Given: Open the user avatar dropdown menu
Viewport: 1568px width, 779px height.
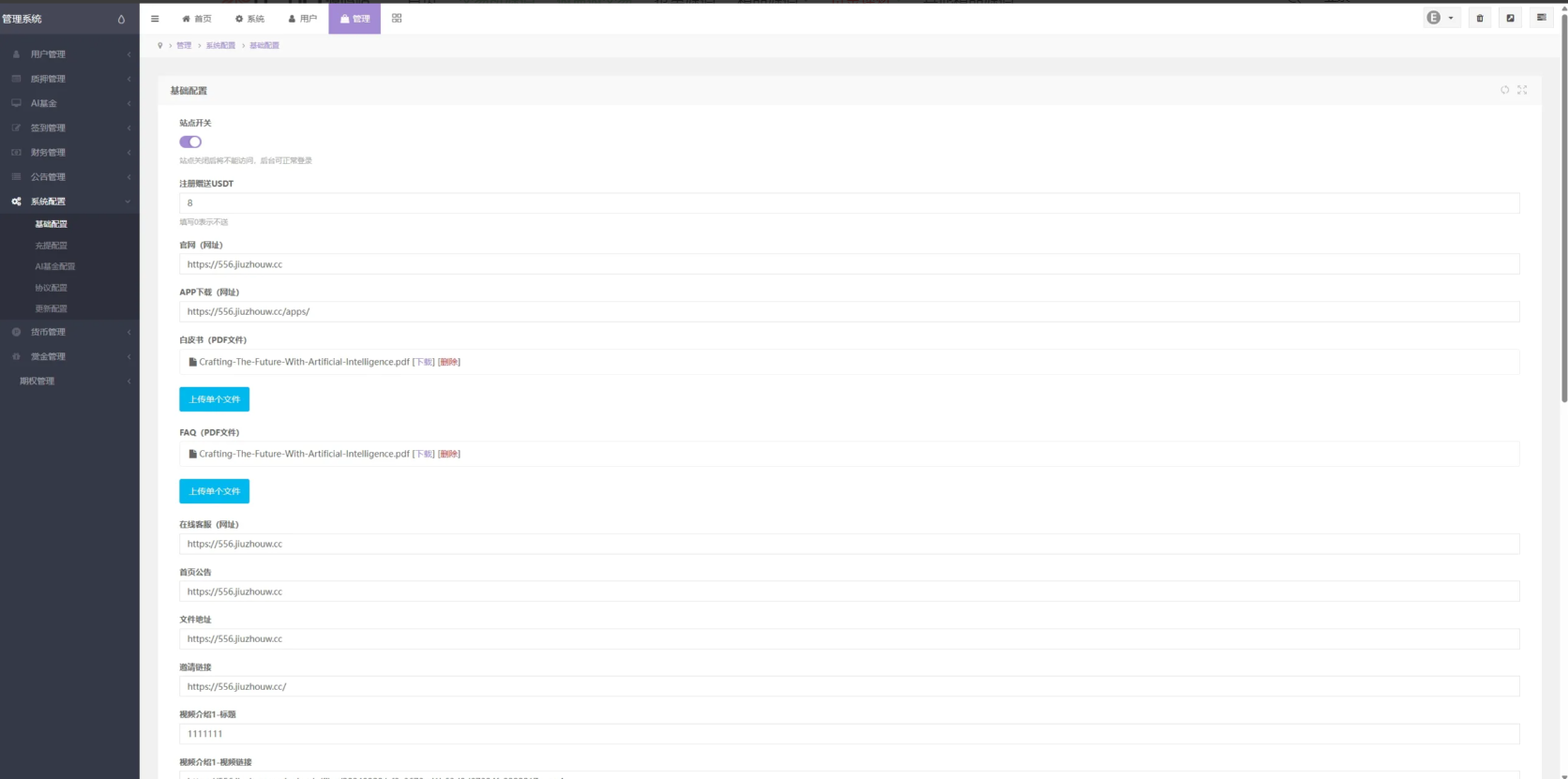Looking at the screenshot, I should pos(1440,18).
